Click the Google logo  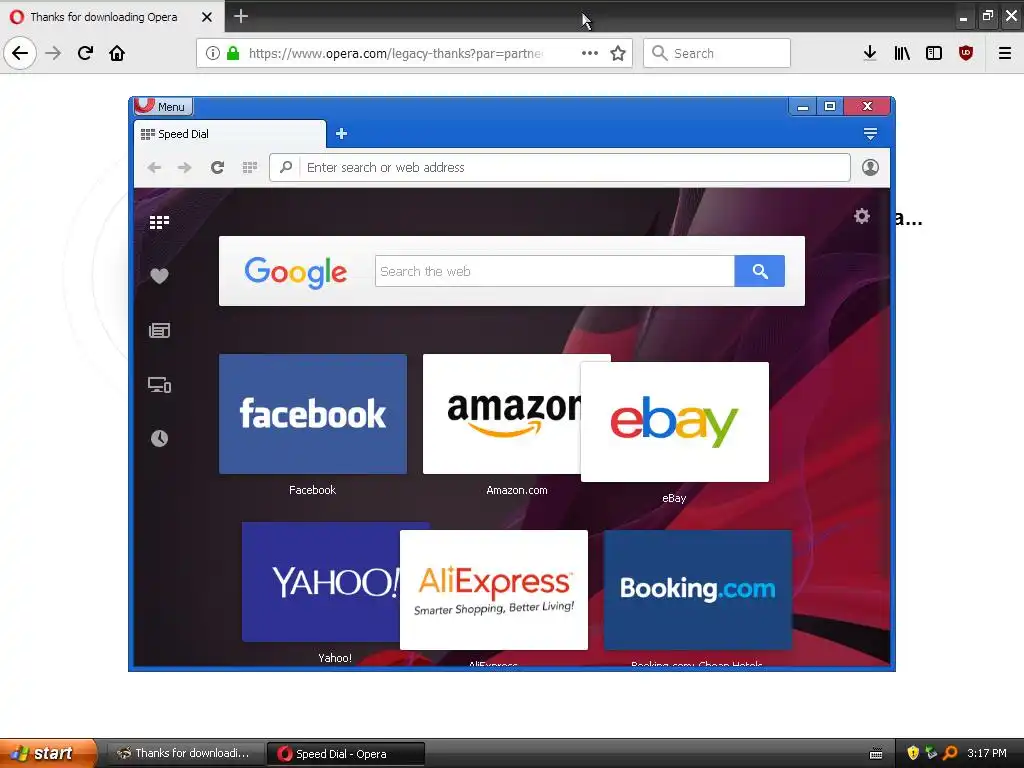[296, 272]
